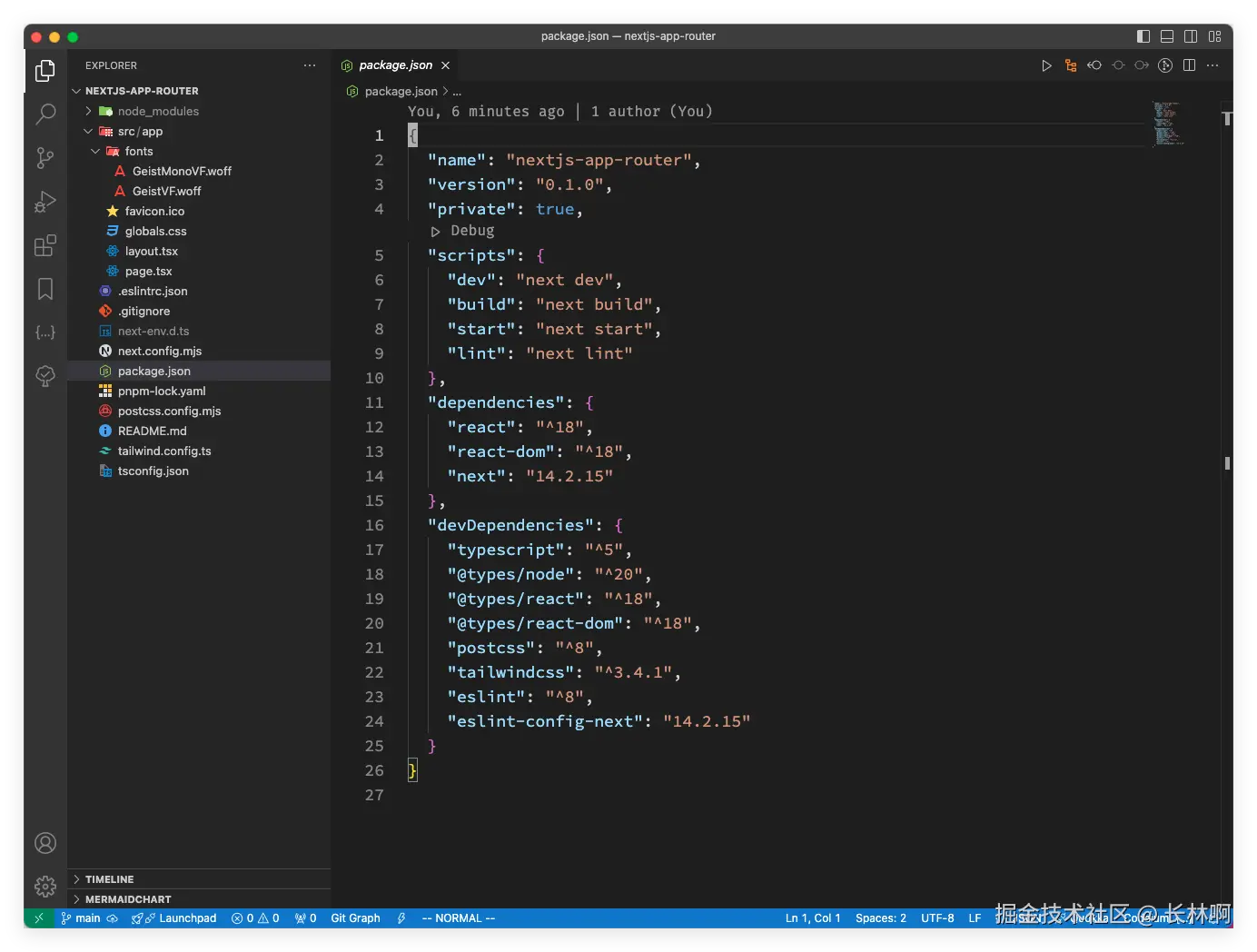This screenshot has height=952, width=1257.
Task: Open the Search view in activity bar
Action: click(x=45, y=114)
